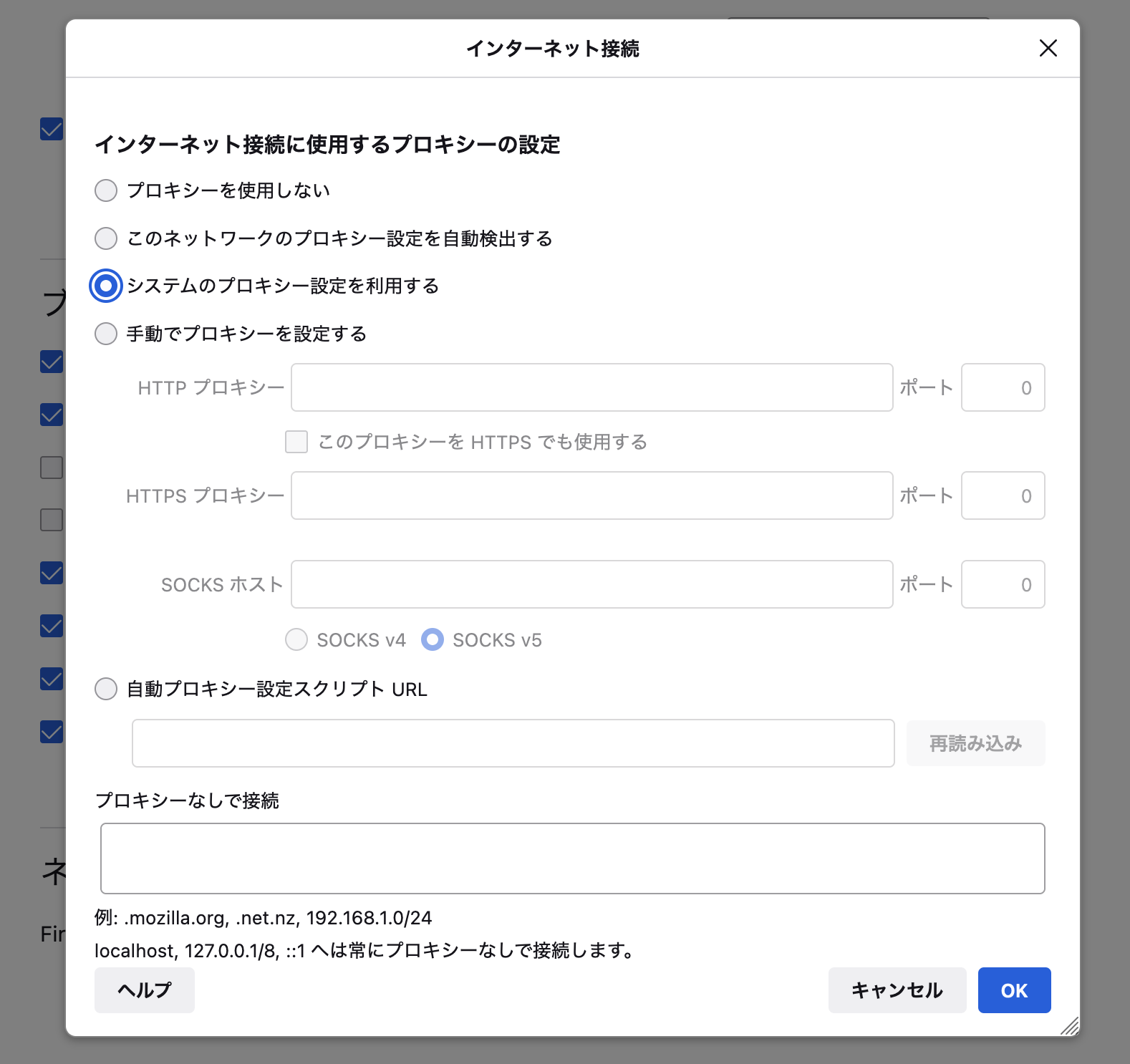Click the HTTPS proxy ポート field
Image resolution: width=1130 pixels, height=1064 pixels.
1002,495
